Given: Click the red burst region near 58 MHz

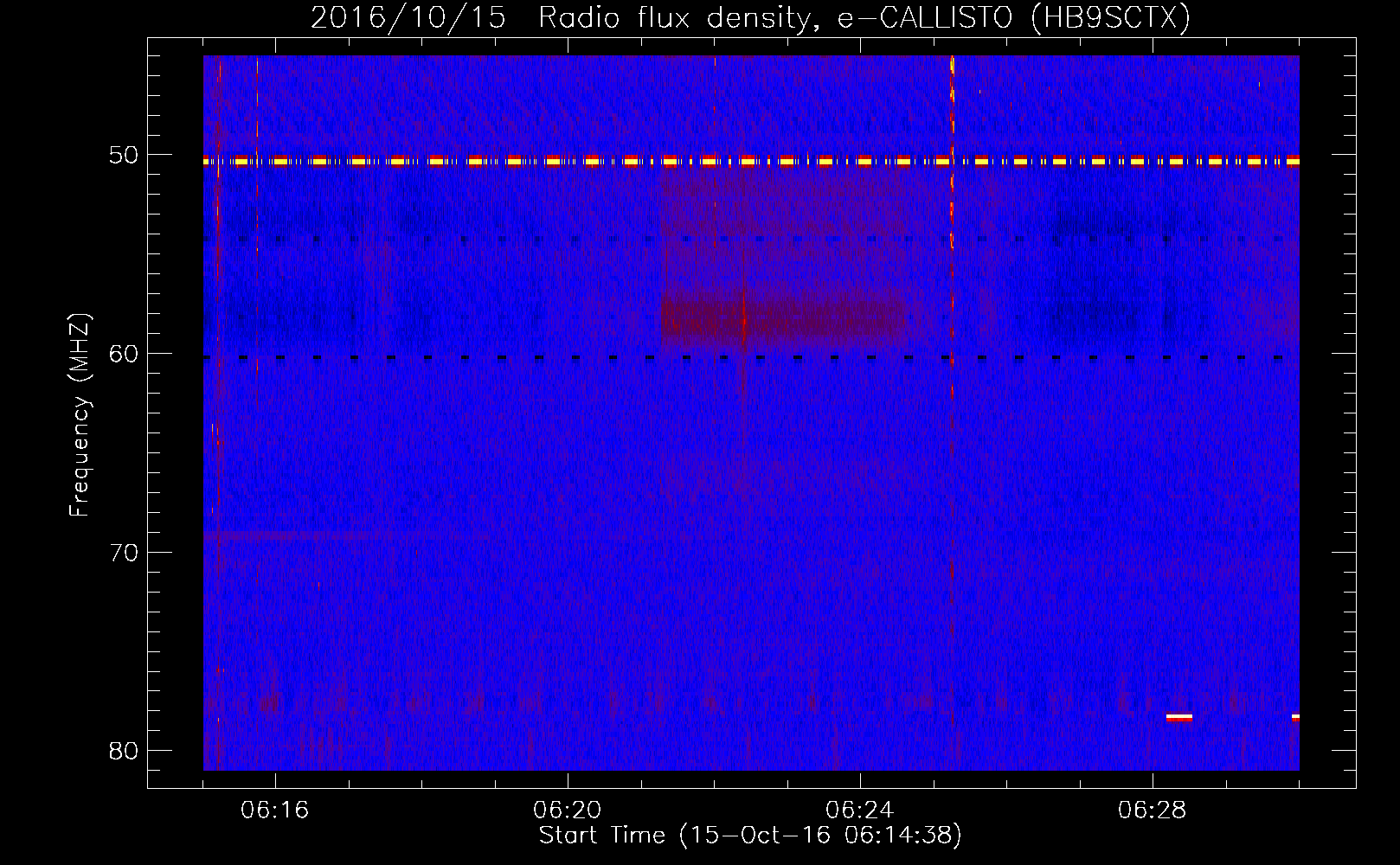Looking at the screenshot, I should coord(783,318).
